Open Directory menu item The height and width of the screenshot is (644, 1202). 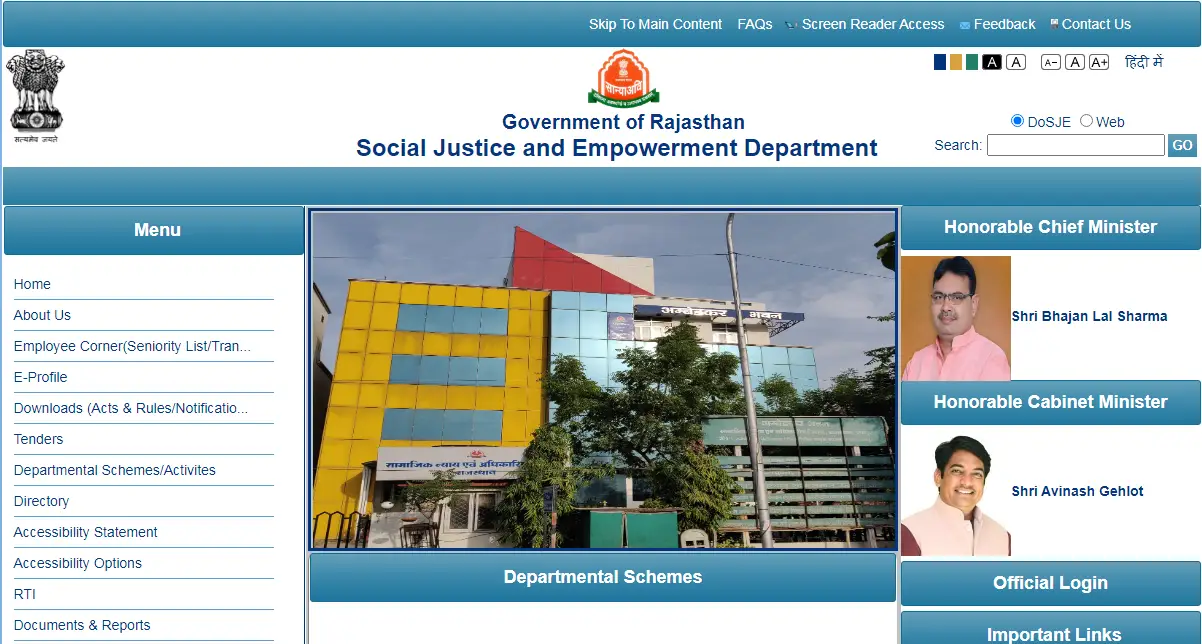coord(41,501)
